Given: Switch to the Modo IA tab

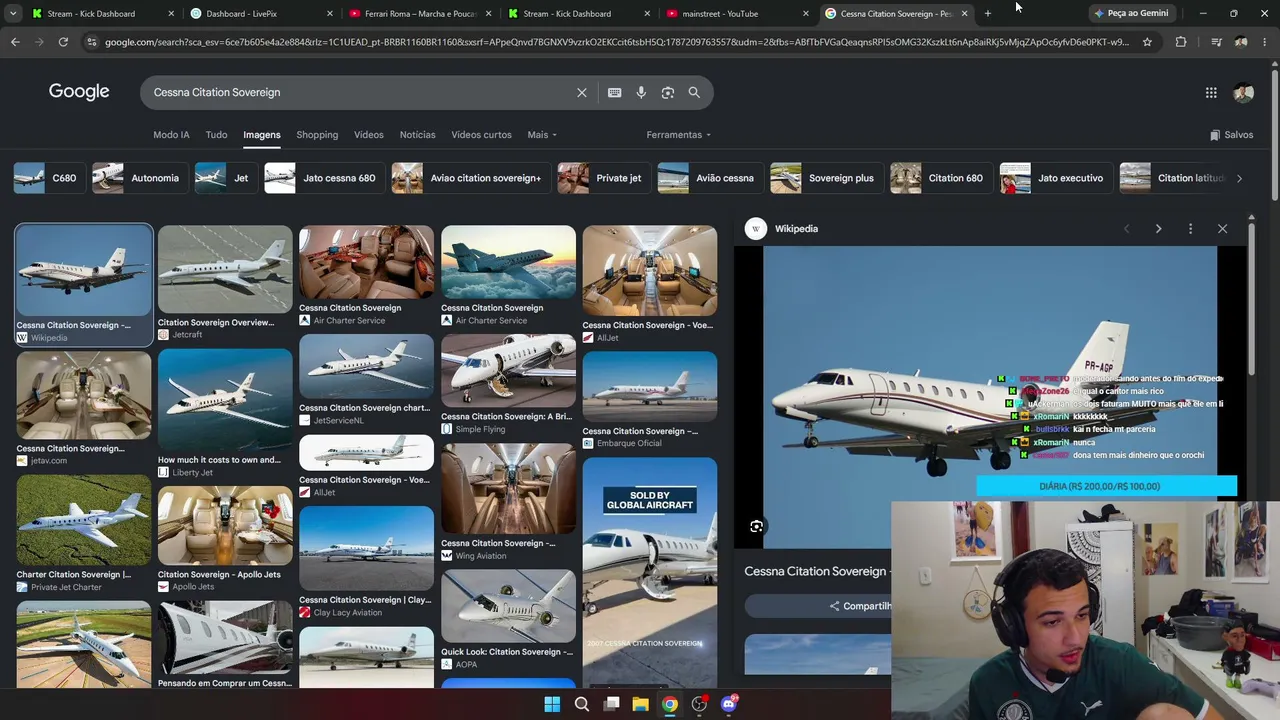Looking at the screenshot, I should tap(171, 135).
